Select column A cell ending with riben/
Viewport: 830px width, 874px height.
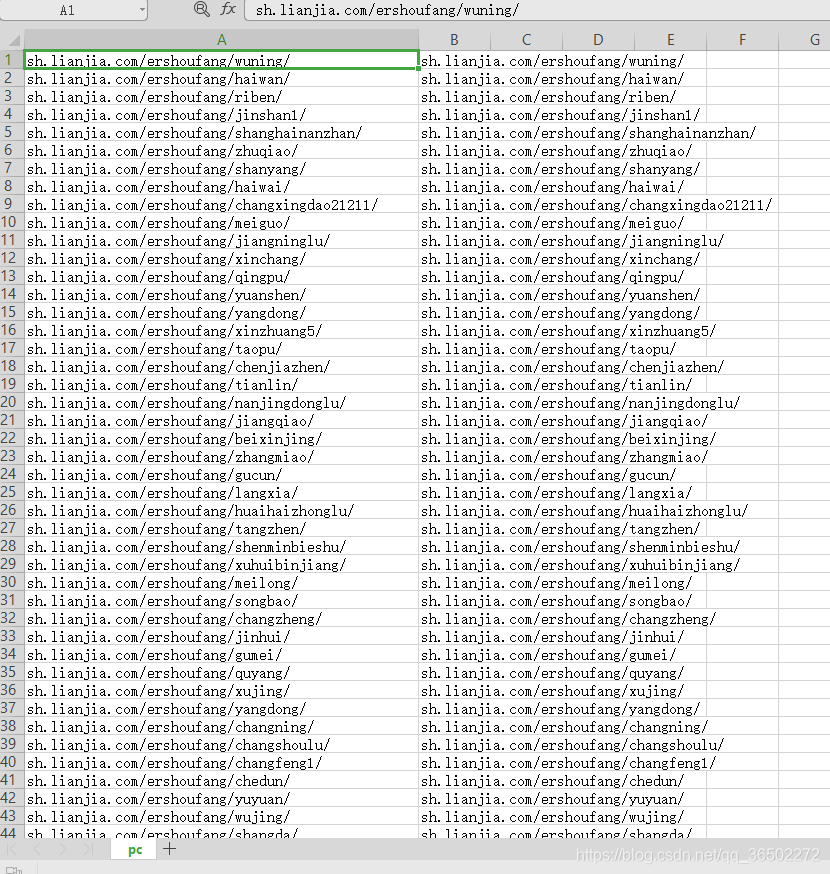[221, 96]
